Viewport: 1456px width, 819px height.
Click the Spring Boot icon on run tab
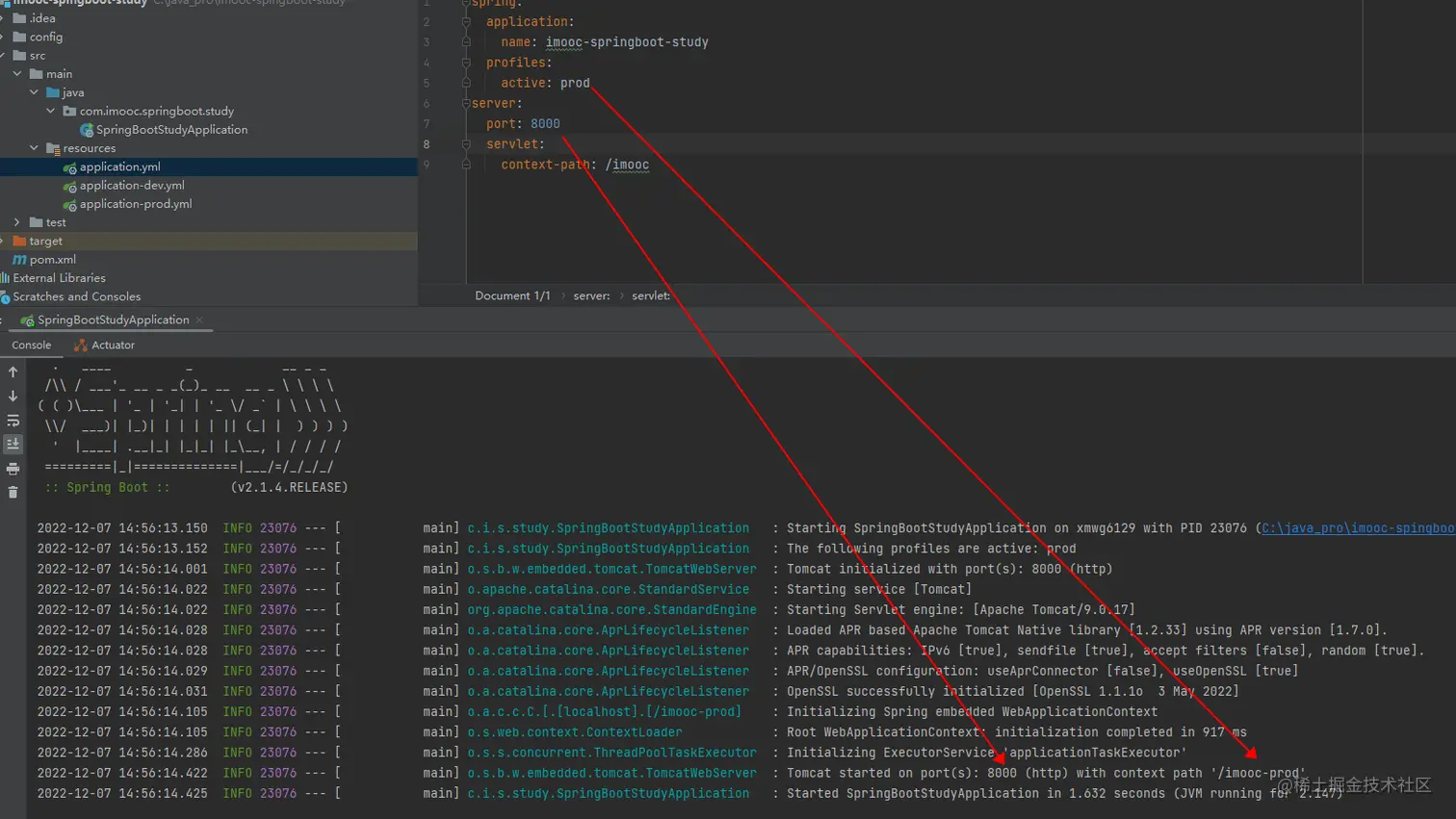pyautogui.click(x=27, y=320)
